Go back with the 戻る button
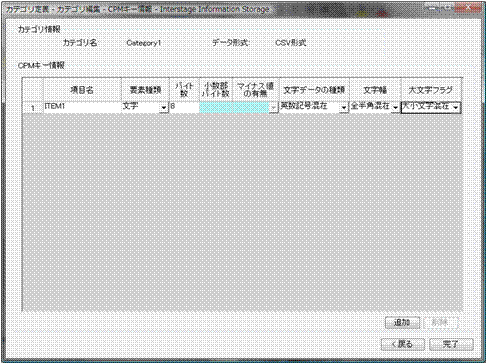 click(403, 344)
